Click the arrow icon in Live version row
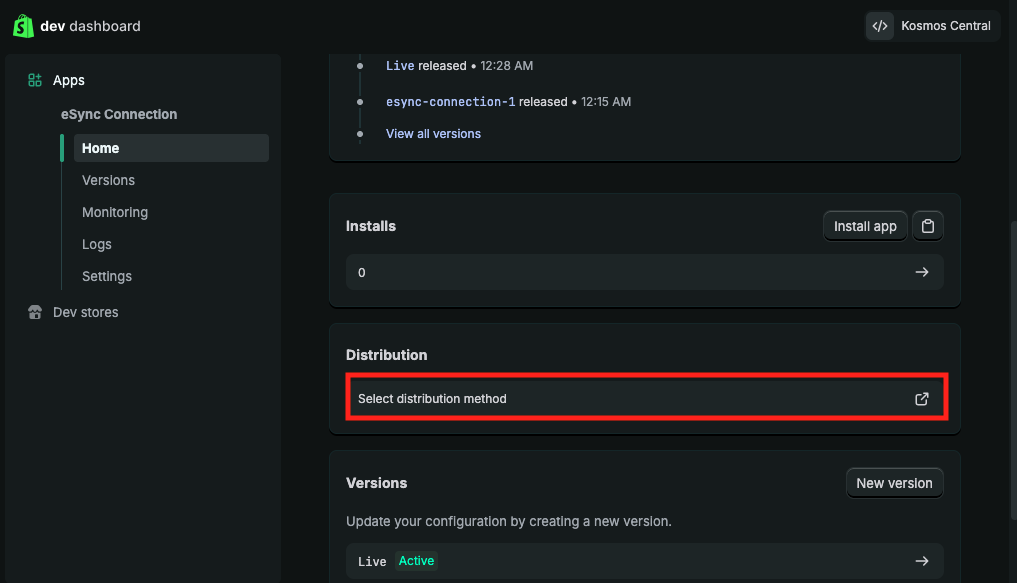Screen dimensions: 1017x583 coord(922,561)
